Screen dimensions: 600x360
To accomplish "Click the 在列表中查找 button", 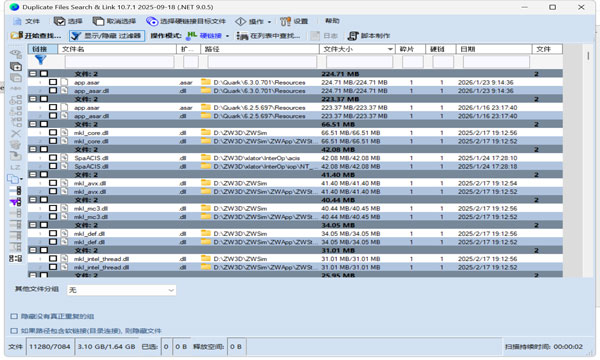I will (268, 36).
